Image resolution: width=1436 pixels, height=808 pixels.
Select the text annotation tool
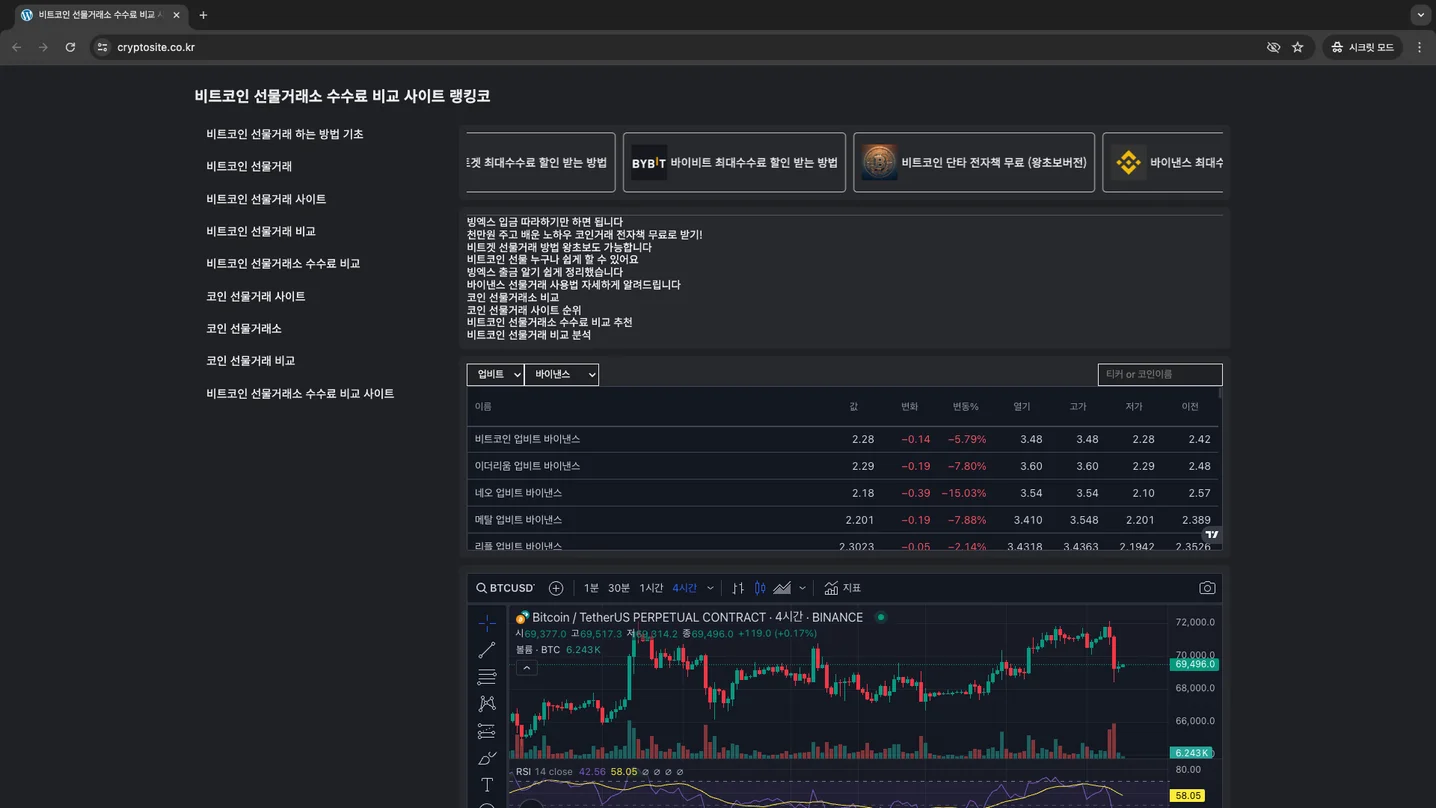point(487,785)
